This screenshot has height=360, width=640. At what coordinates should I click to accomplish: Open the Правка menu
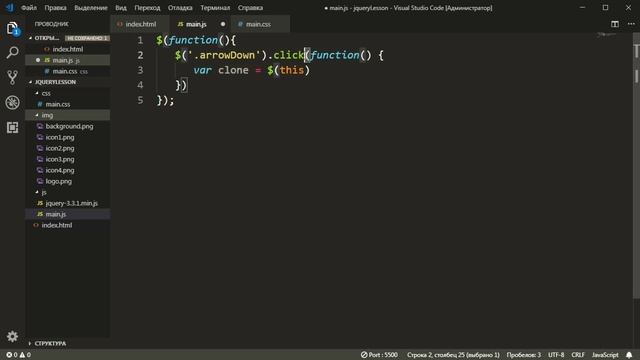click(56, 8)
